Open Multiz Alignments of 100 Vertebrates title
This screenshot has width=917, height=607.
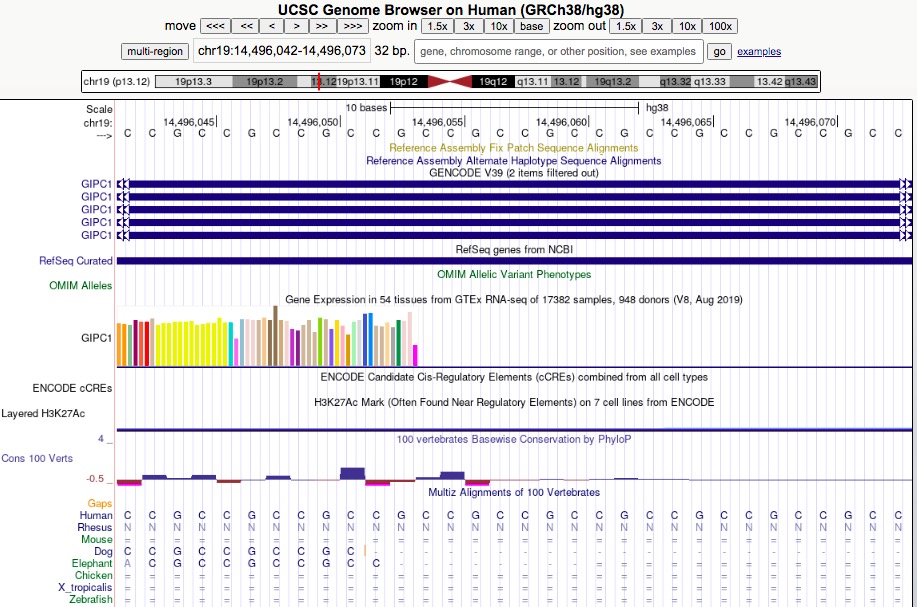coord(513,492)
